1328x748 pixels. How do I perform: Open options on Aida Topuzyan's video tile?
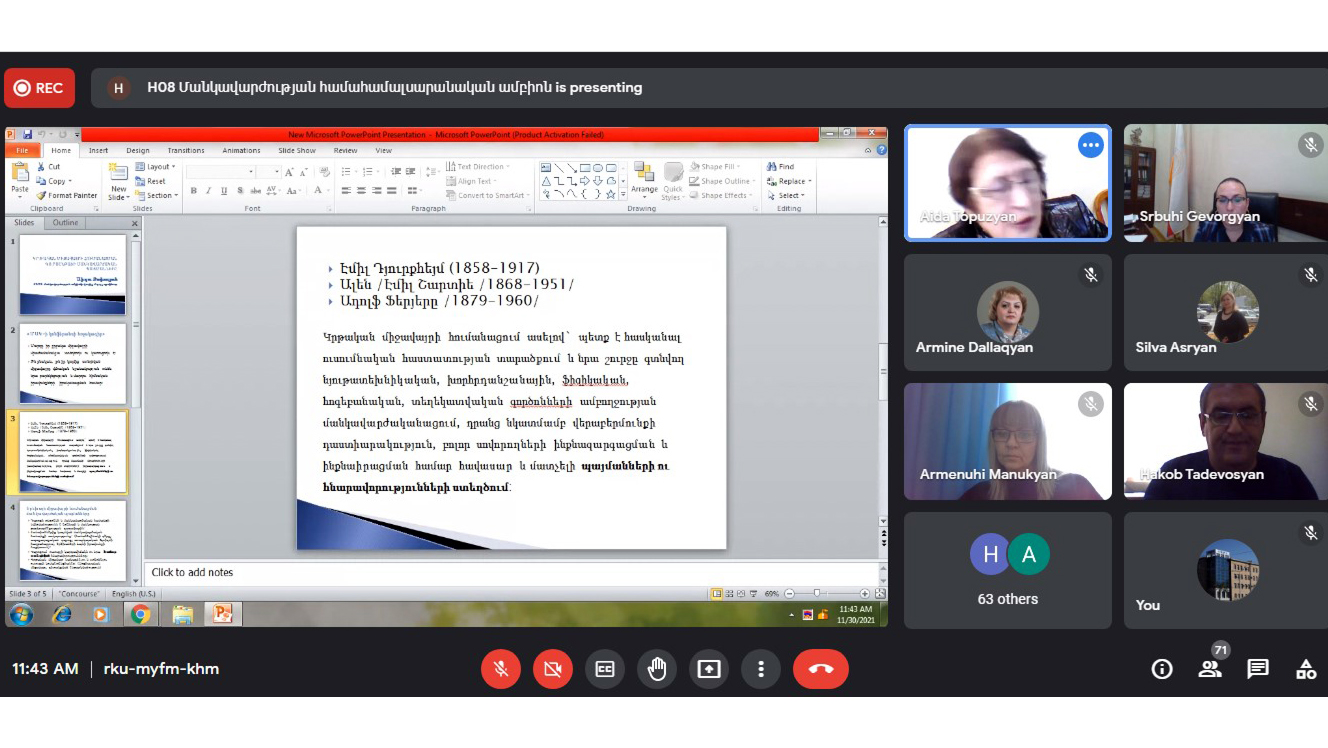point(1090,146)
